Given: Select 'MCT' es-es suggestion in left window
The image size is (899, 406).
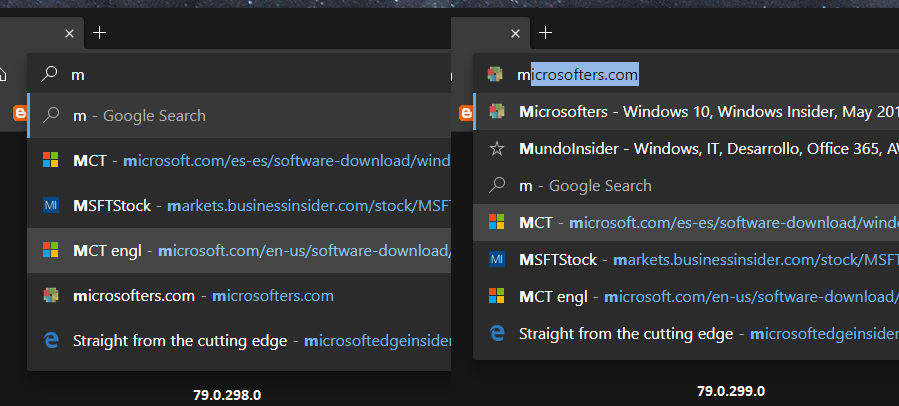Looking at the screenshot, I should click(239, 160).
